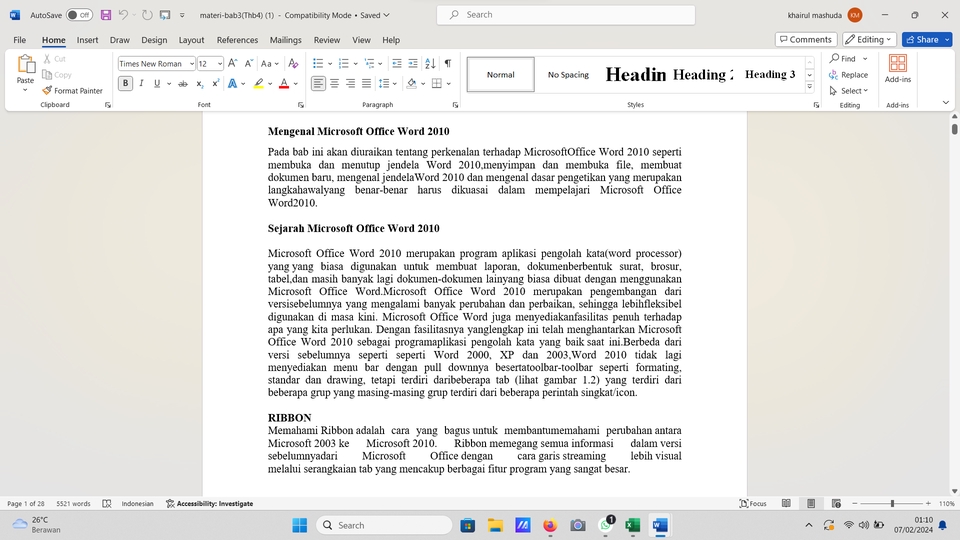This screenshot has height=540, width=960.
Task: Open font size dropdown
Action: tap(220, 64)
